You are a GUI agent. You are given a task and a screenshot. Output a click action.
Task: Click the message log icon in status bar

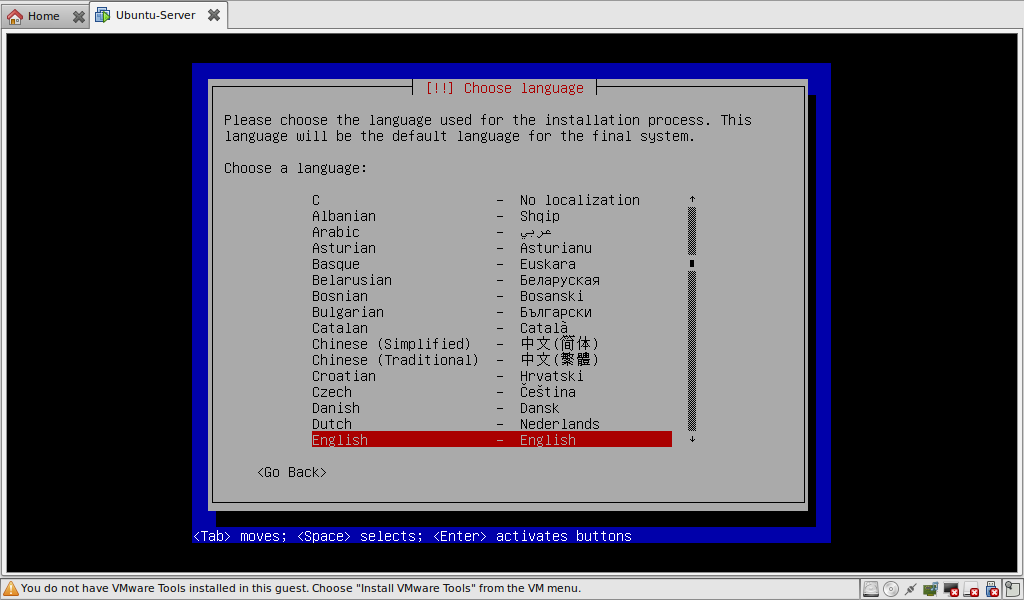pos(1012,589)
